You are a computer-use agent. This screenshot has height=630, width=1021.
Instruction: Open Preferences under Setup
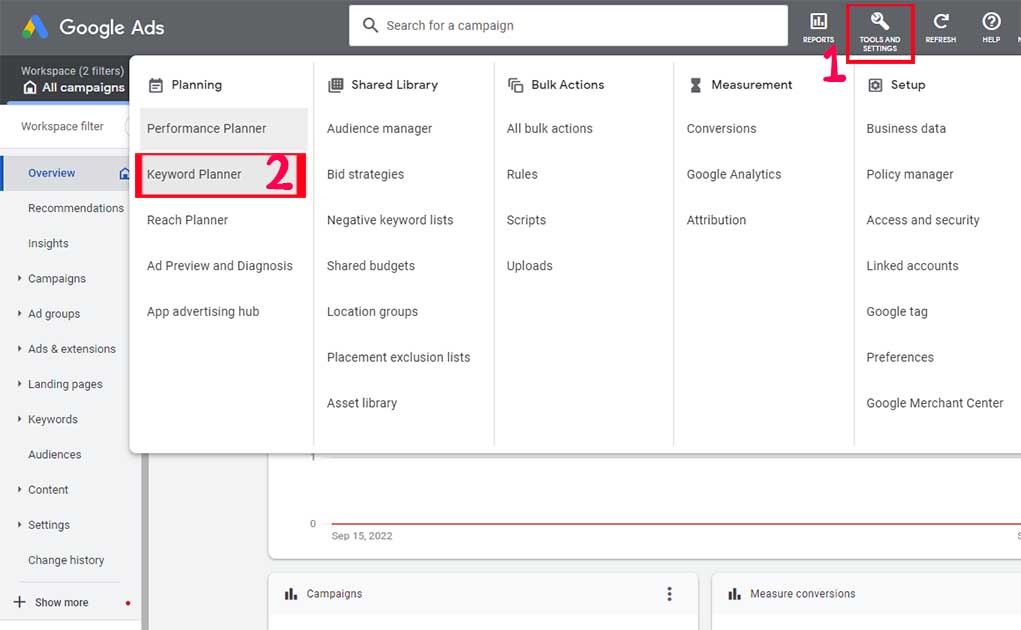[899, 357]
